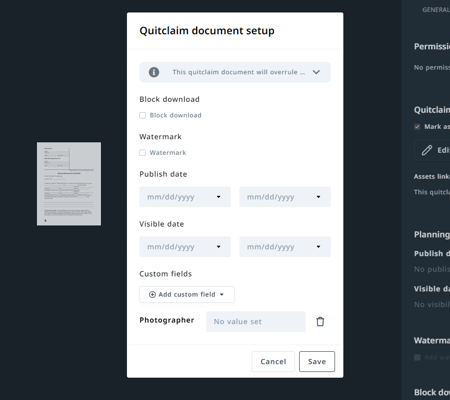Click the info icon in the notice banner
The image size is (450, 400).
(154, 72)
